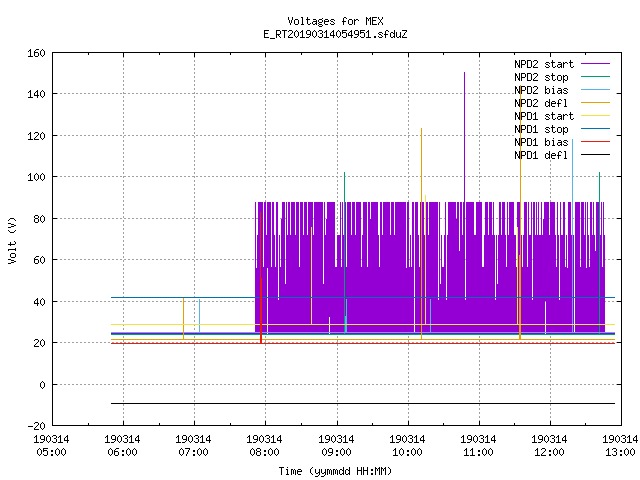Click the blue NPD1 stop legend line
Screen dimensions: 640x480
[595, 129]
